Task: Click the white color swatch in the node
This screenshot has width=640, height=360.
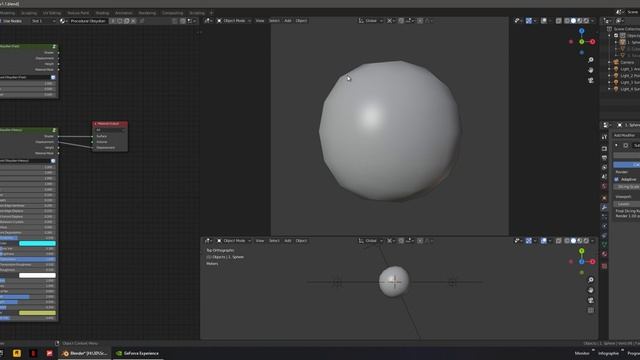Action: pyautogui.click(x=37, y=276)
